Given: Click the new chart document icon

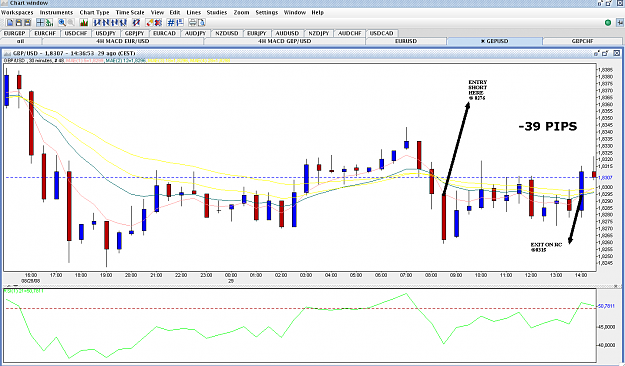Looking at the screenshot, I should click(x=10, y=23).
